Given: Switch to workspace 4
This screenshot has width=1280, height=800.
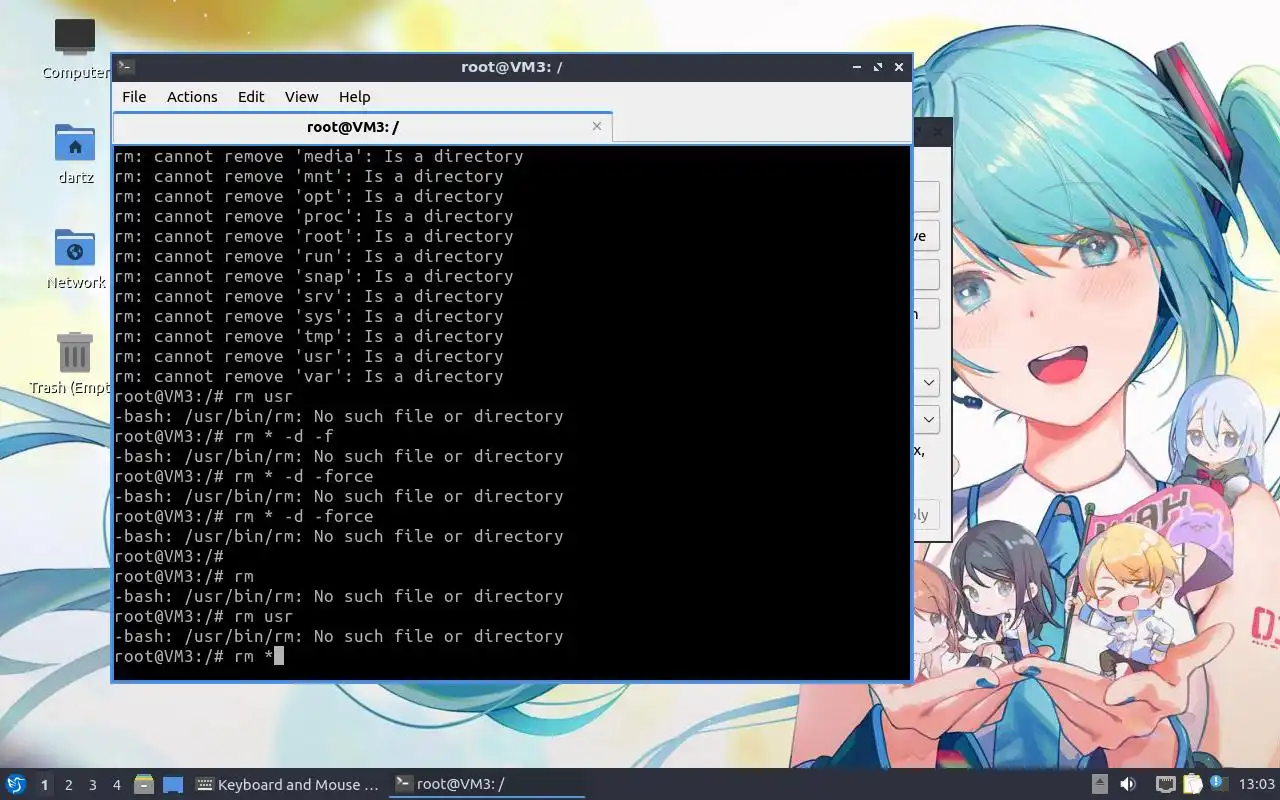Looking at the screenshot, I should 117,785.
